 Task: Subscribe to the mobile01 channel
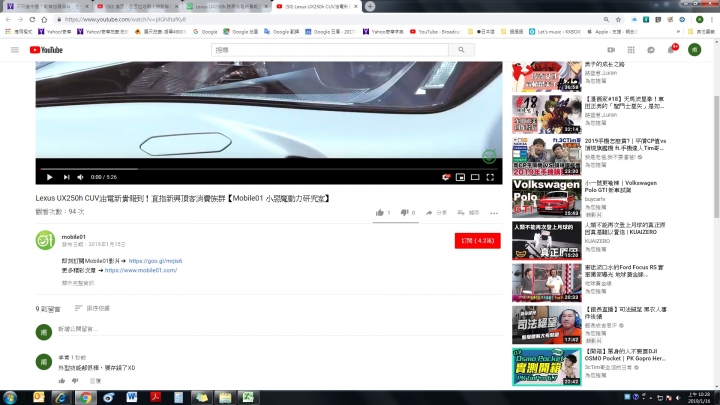478,241
